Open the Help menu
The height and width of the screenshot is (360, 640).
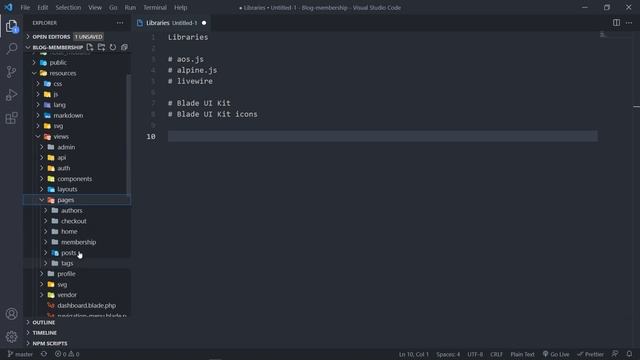click(180, 7)
